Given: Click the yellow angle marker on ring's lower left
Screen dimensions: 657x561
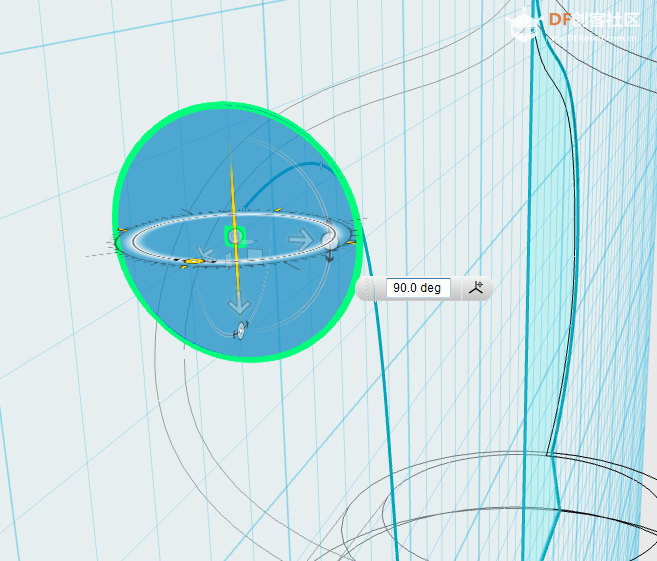Looking at the screenshot, I should (x=193, y=262).
